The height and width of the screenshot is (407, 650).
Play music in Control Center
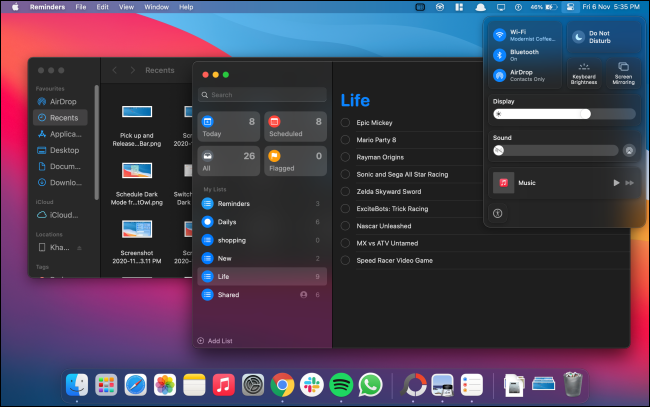click(x=616, y=183)
